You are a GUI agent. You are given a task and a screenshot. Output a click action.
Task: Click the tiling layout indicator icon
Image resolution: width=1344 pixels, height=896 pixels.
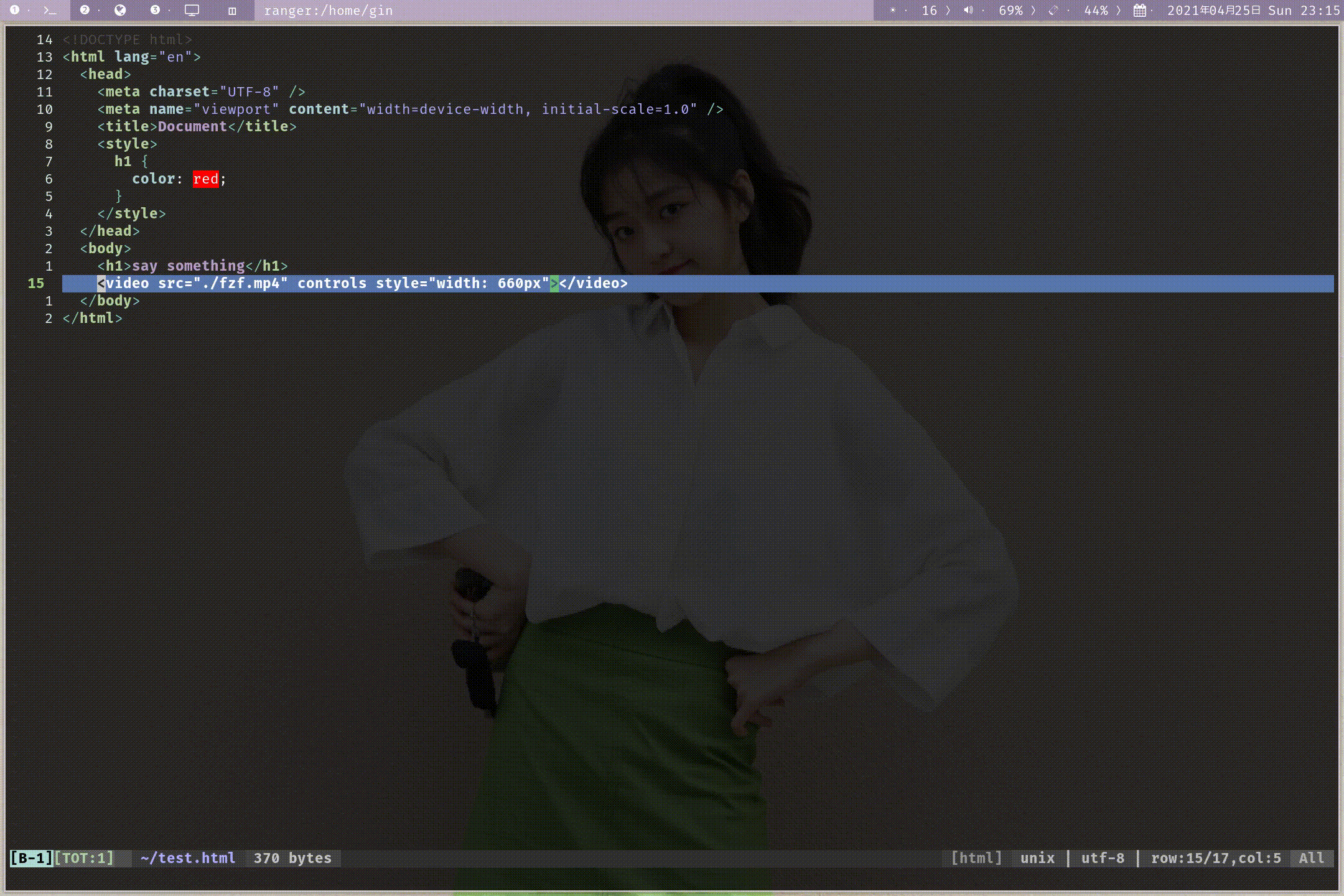pyautogui.click(x=232, y=11)
